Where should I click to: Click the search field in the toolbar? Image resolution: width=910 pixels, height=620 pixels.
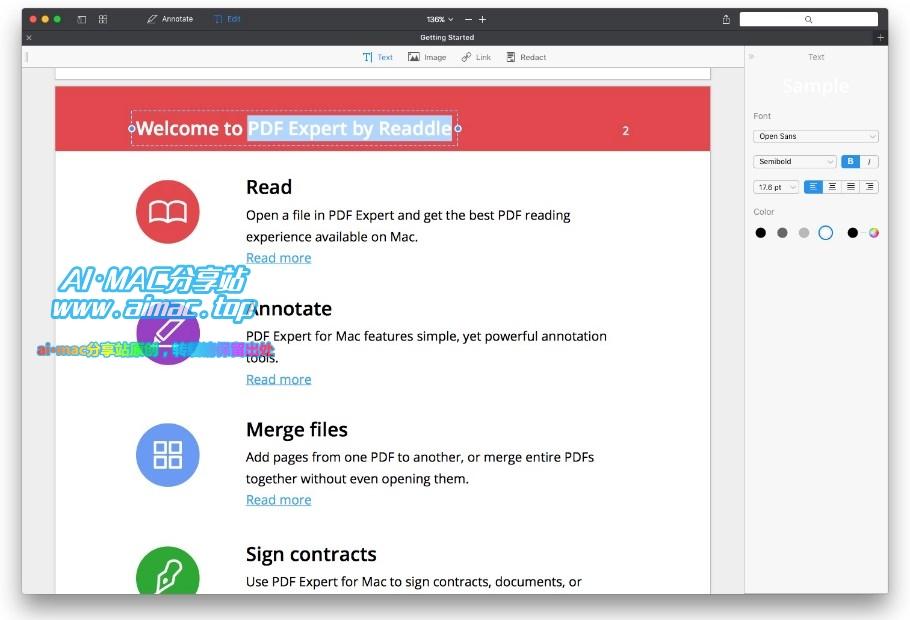click(808, 19)
